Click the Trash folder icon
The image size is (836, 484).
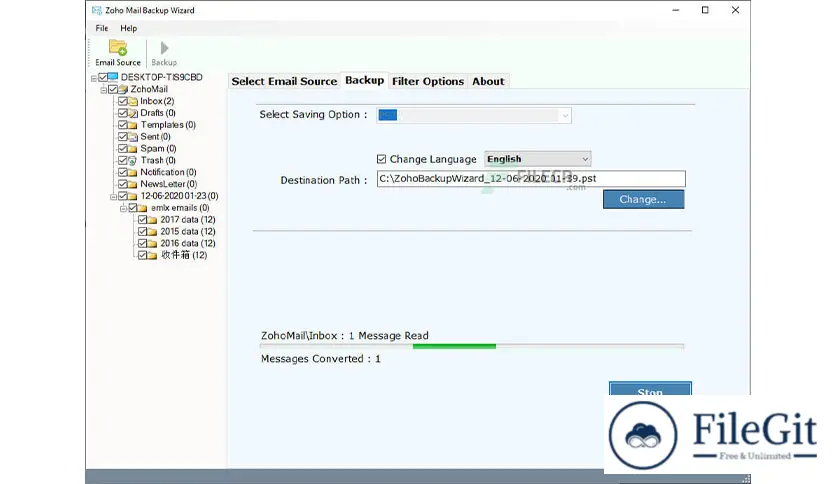133,160
